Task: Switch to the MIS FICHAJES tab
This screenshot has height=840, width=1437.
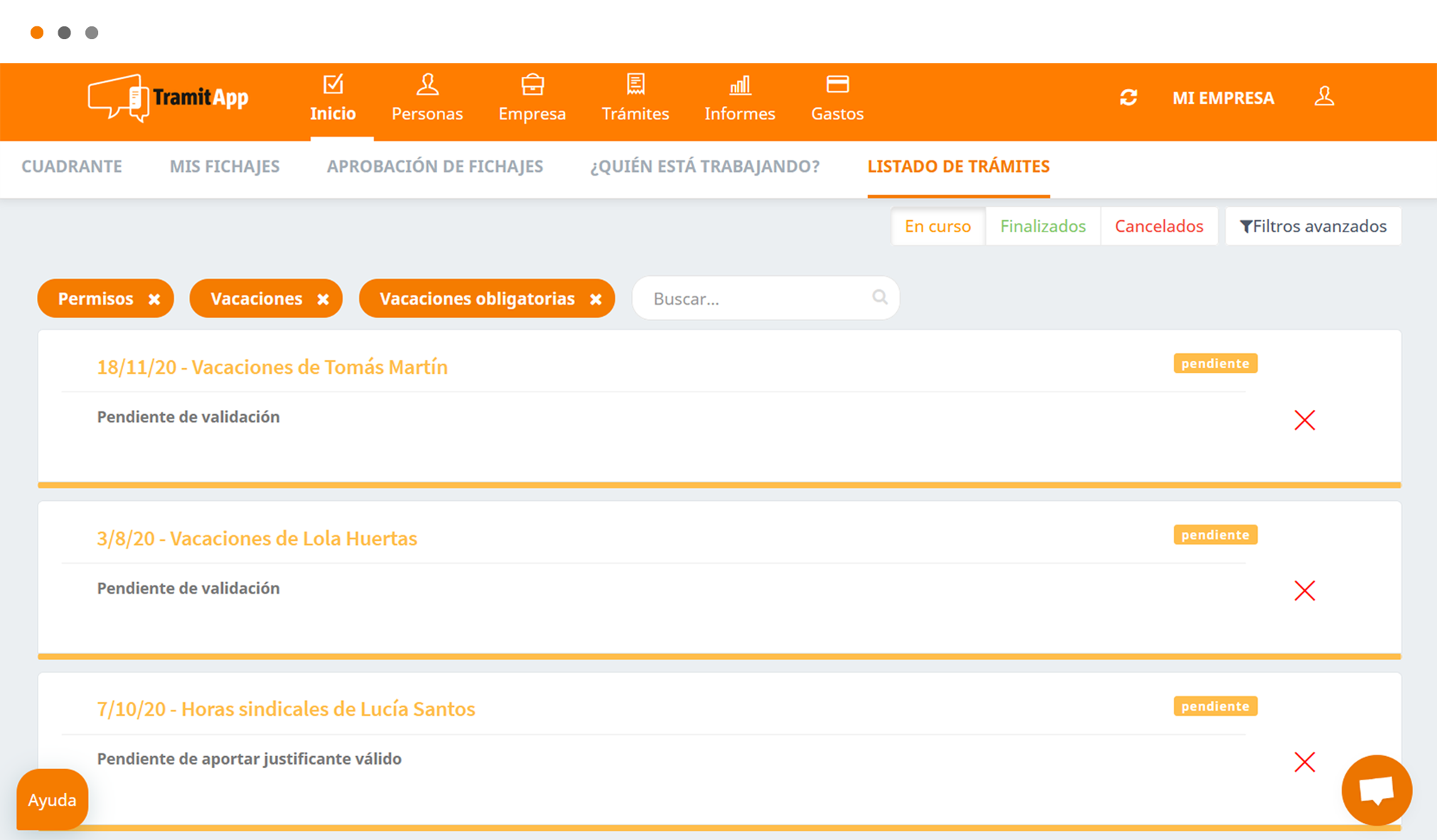Action: (x=225, y=166)
